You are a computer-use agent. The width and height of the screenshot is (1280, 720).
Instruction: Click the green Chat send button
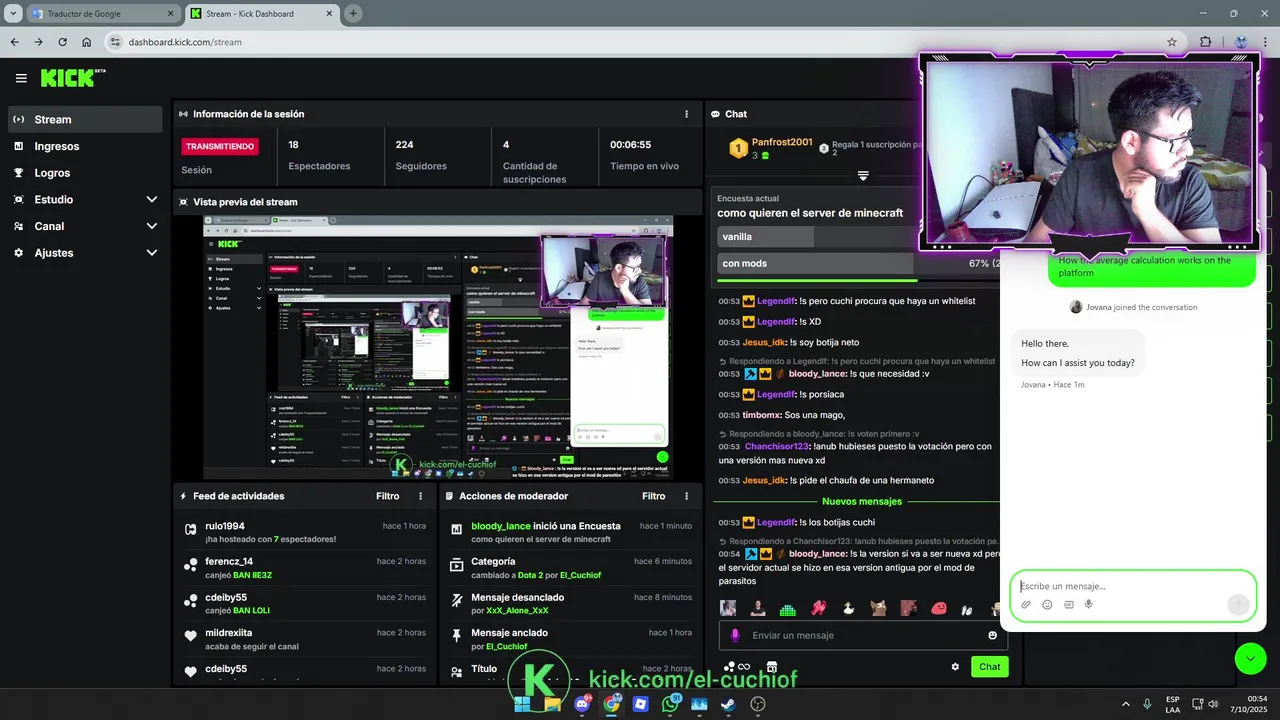(x=989, y=667)
